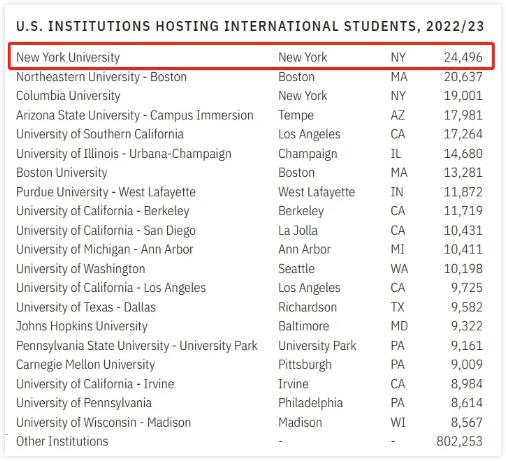Select the Seattle city cell
Screen dimensions: 506x461
pos(296,269)
